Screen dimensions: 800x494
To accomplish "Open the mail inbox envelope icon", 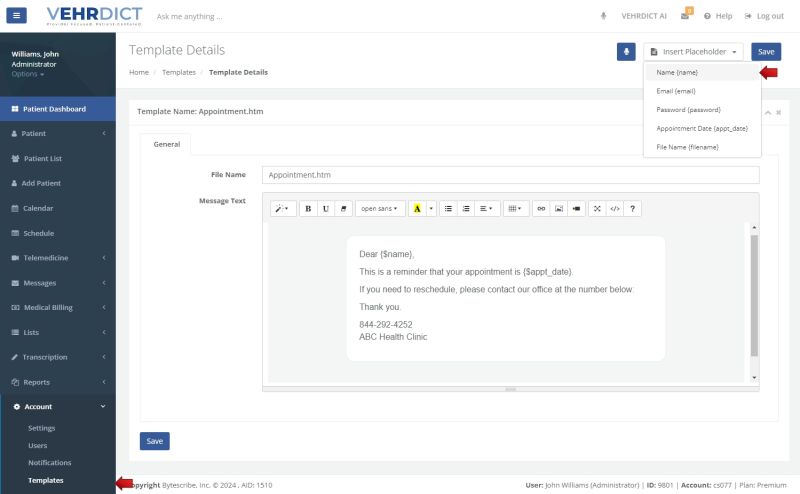I will click(685, 16).
